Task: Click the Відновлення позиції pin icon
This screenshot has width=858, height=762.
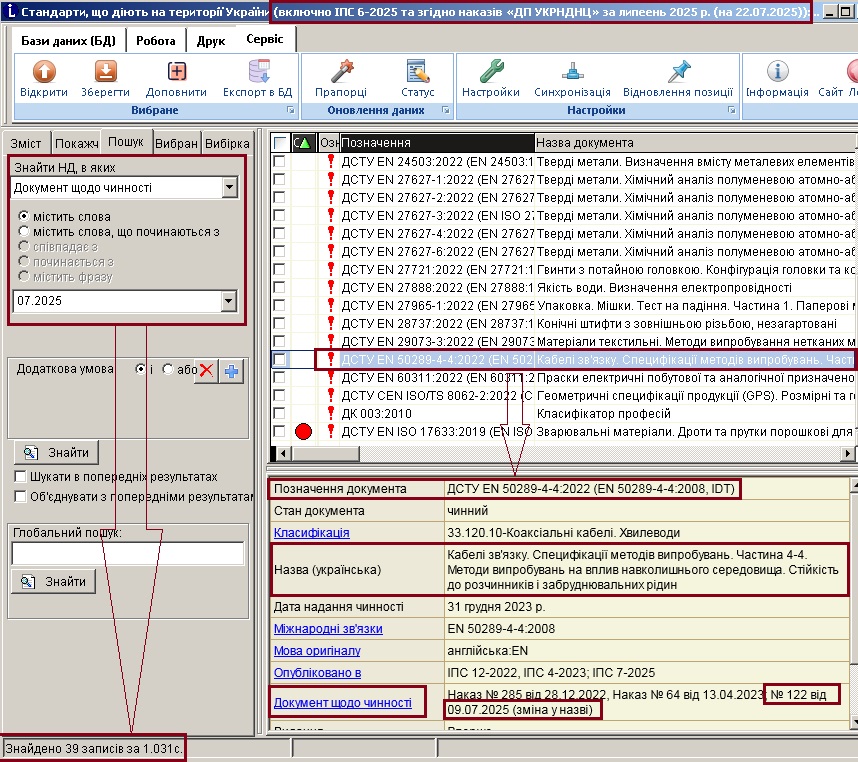Action: click(x=679, y=72)
